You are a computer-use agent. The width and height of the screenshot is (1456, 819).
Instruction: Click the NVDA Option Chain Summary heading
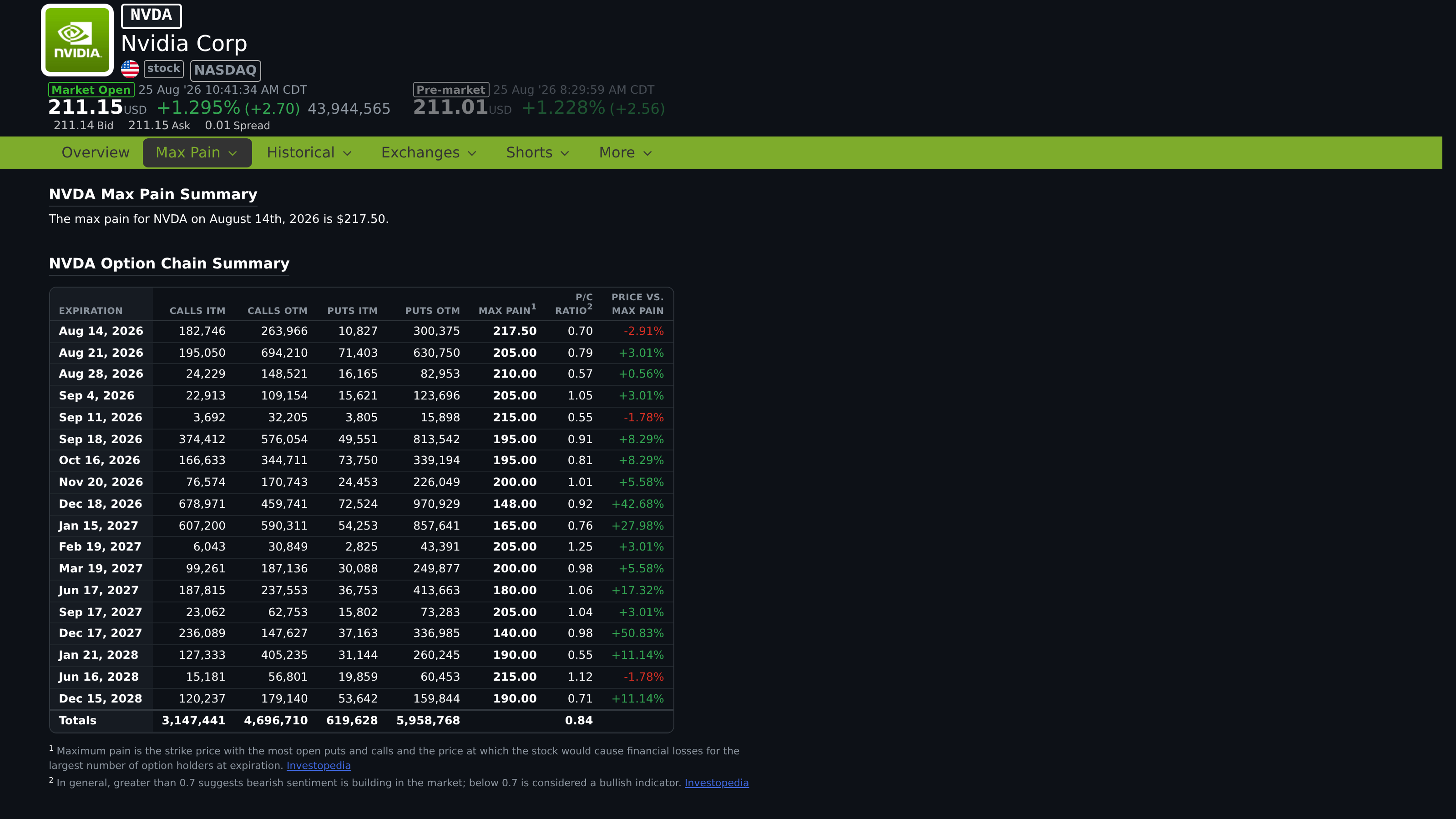(169, 263)
